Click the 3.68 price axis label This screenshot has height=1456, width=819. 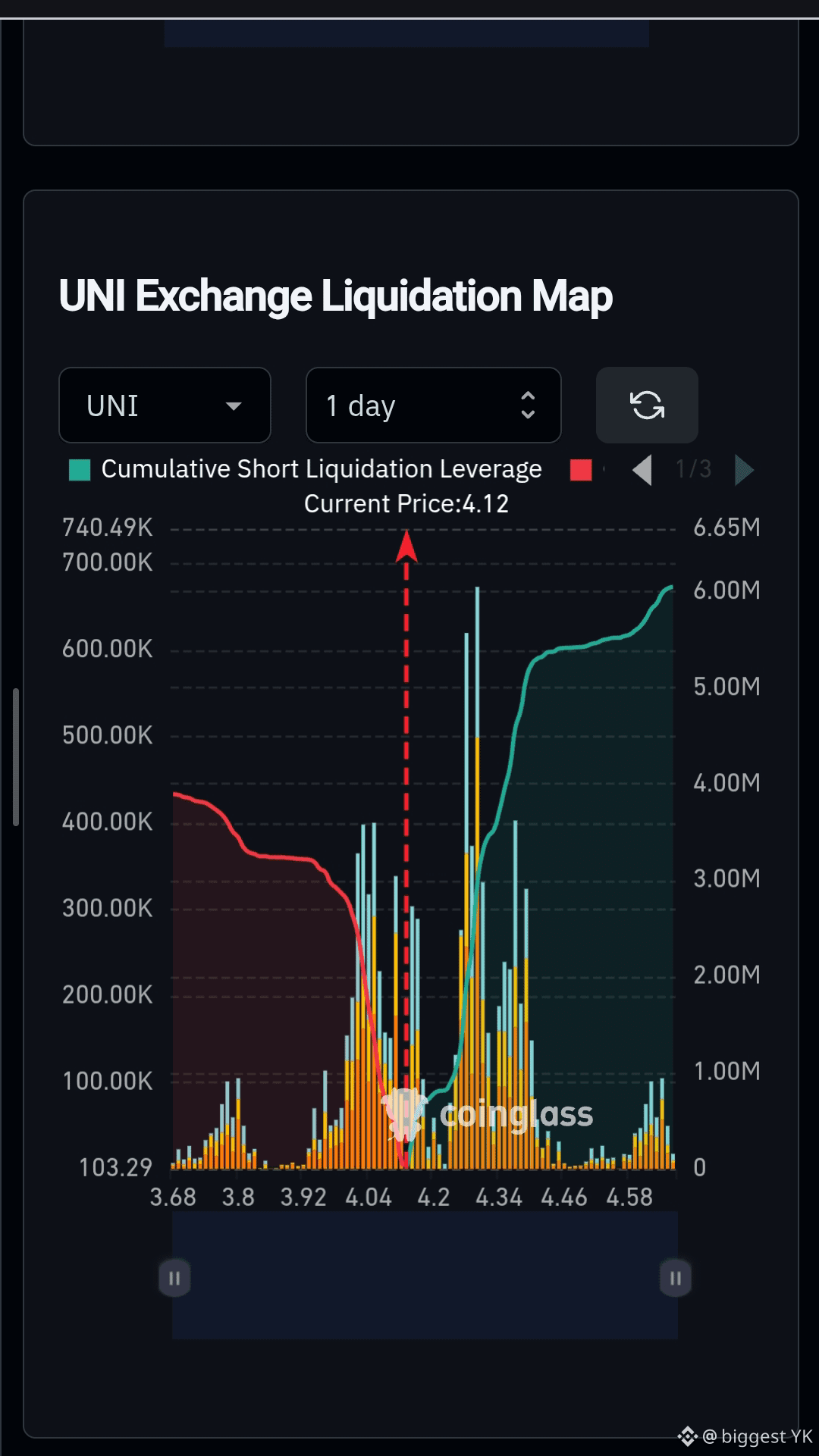point(173,1198)
